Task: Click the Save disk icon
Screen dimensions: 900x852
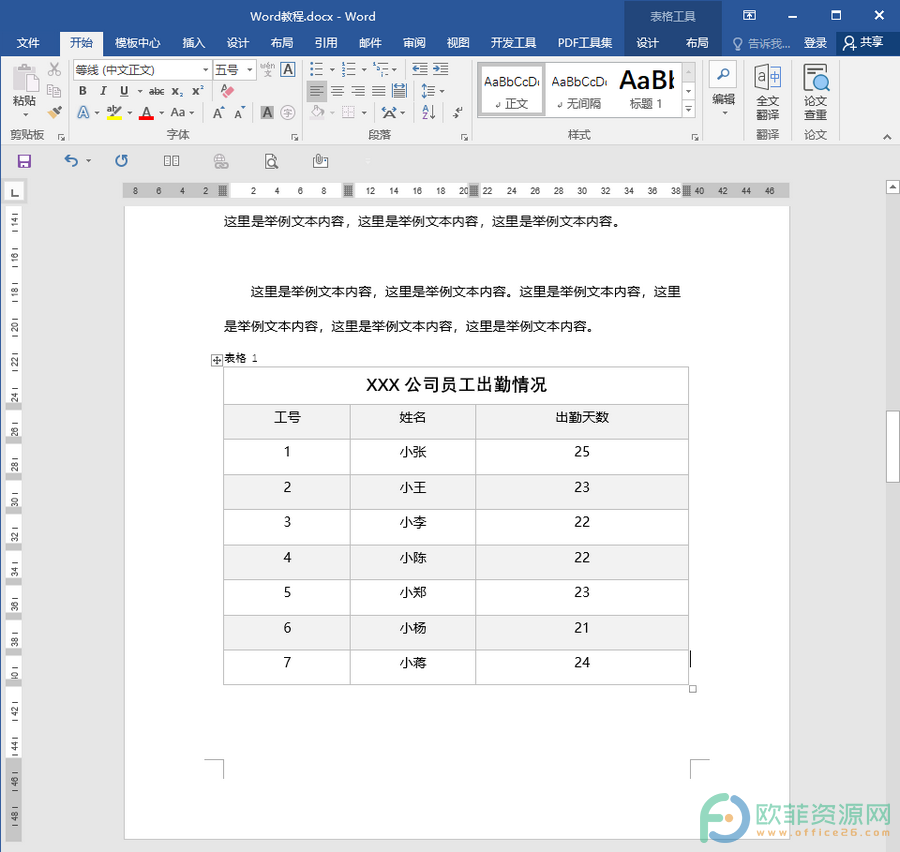Action: (x=24, y=161)
